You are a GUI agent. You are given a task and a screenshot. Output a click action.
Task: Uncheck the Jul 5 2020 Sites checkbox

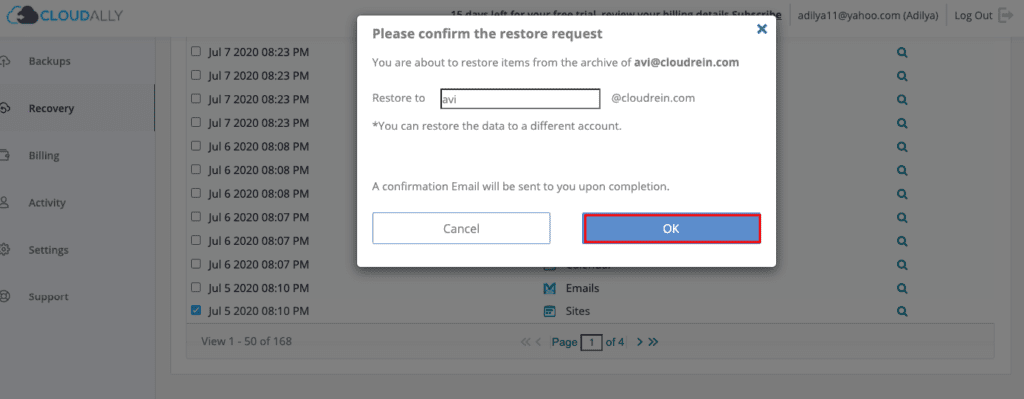[x=196, y=311]
